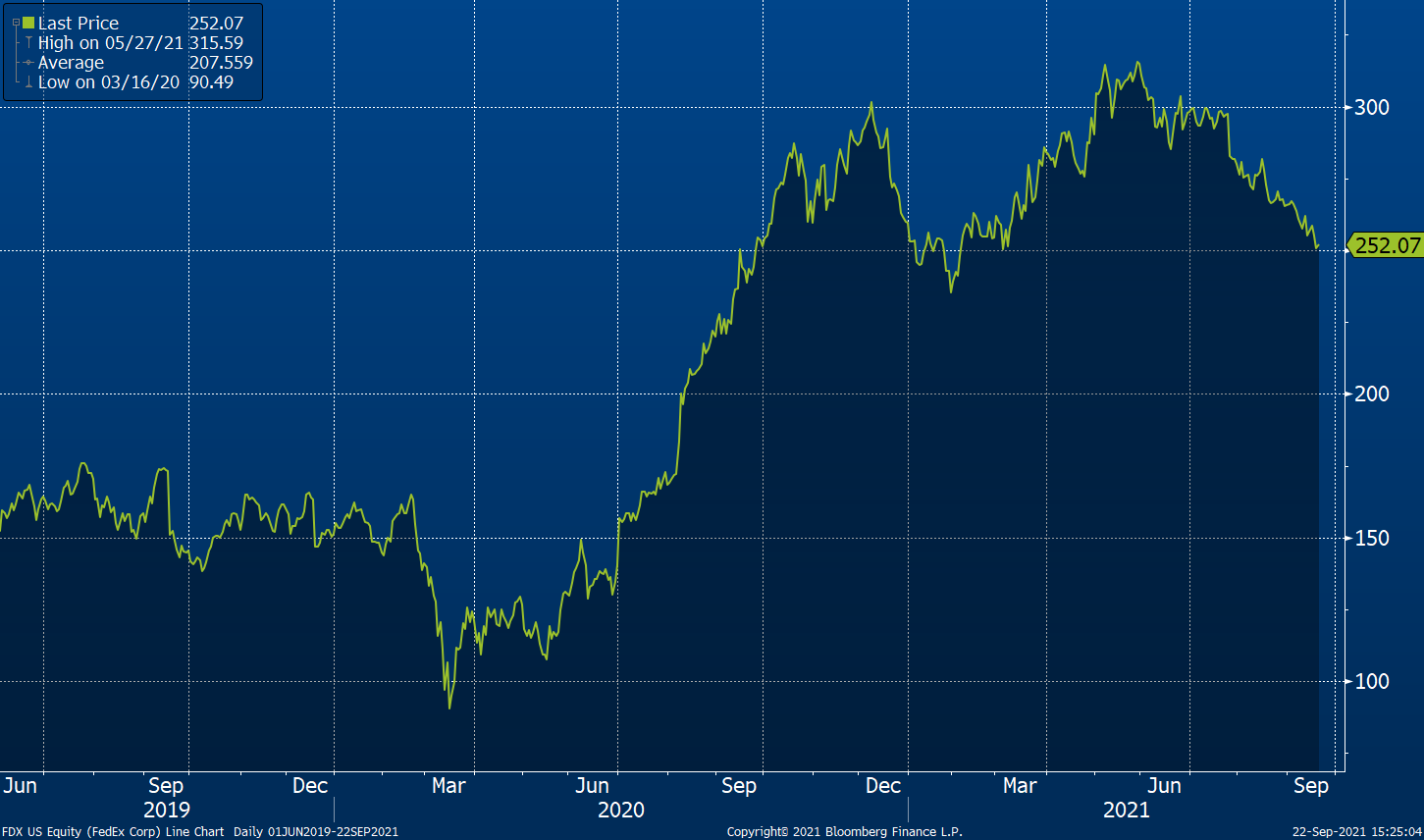Screen dimensions: 1424x840
Task: Click the 150 label on price axis
Action: click(1372, 538)
